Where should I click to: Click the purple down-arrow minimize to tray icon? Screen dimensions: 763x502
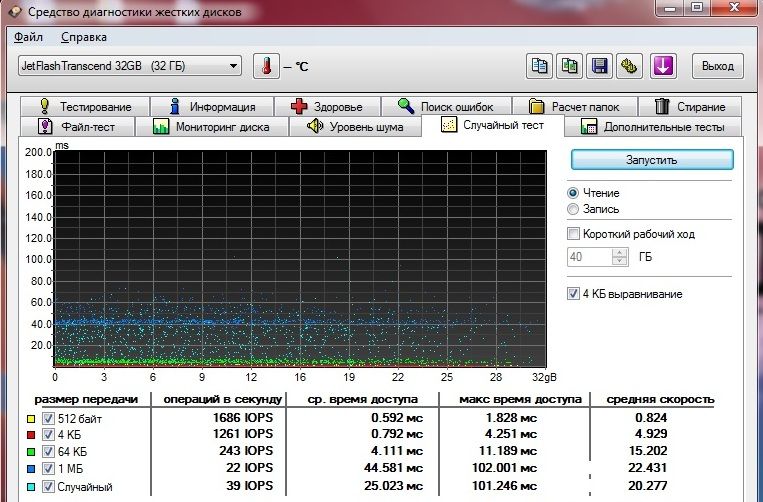click(x=664, y=67)
